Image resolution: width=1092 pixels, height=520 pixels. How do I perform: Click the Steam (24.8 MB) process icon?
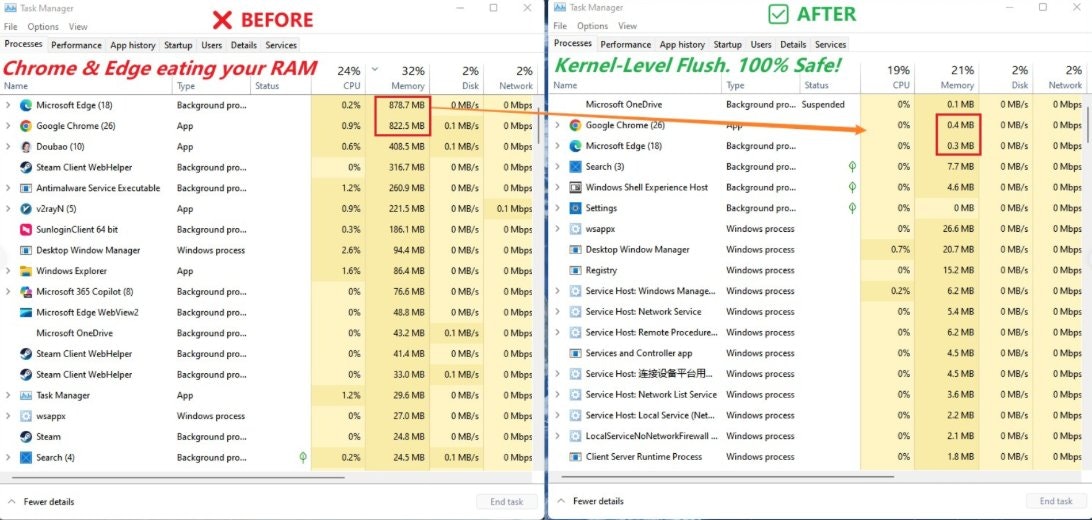tap(26, 436)
